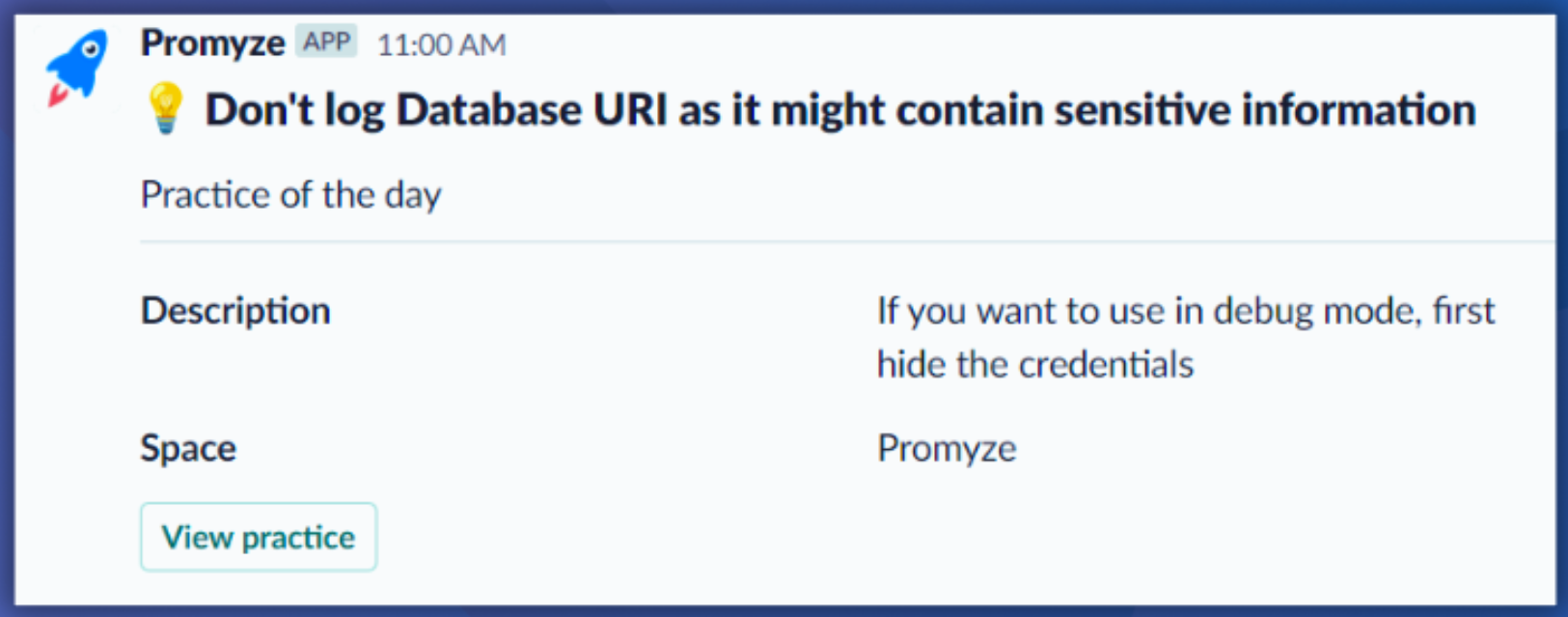Click the lightbulb emoji in the headline

(x=166, y=108)
